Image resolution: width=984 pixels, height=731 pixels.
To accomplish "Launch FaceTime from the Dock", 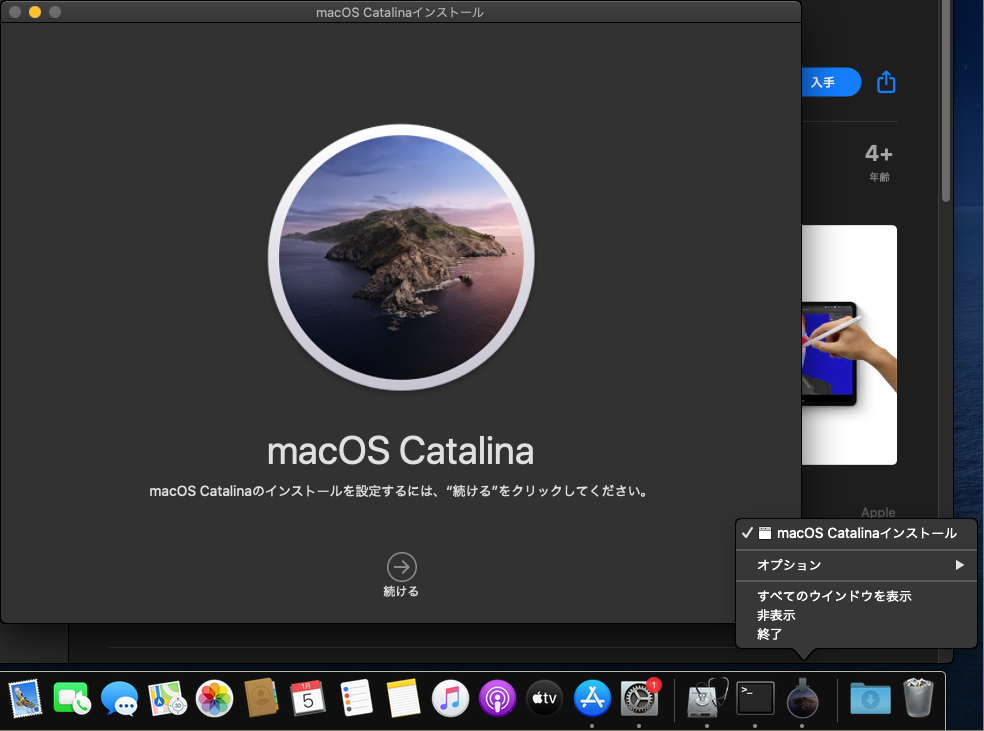I will 72,698.
